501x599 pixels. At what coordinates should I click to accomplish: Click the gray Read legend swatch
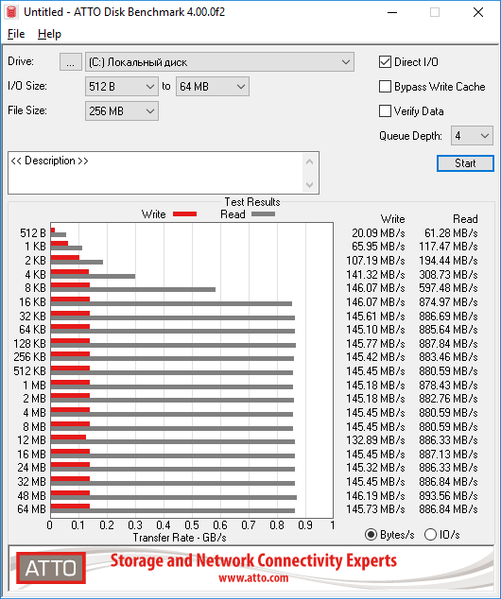[263, 214]
